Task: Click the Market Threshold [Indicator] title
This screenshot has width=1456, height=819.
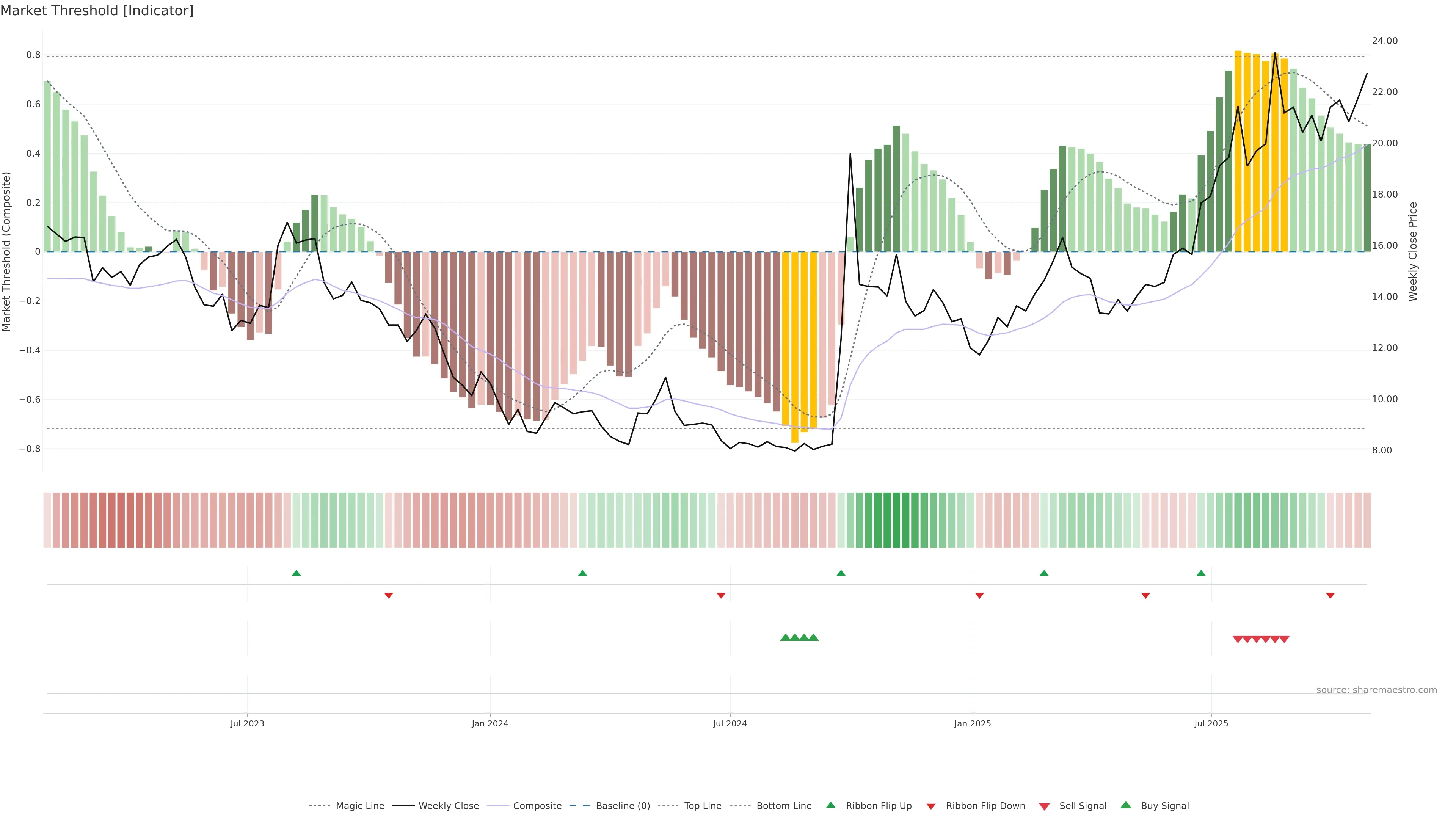Action: 97,11
